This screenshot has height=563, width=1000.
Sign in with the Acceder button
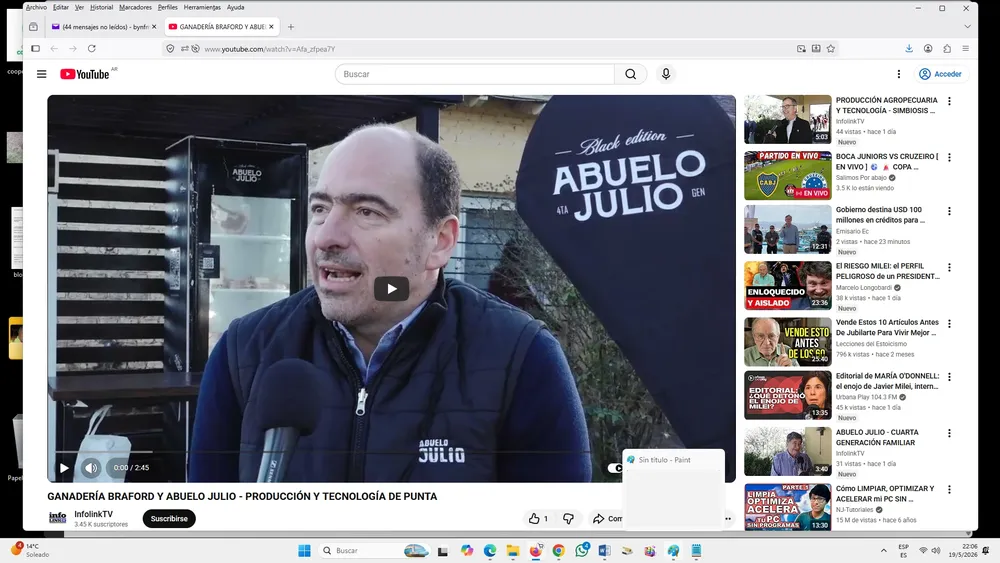[940, 74]
